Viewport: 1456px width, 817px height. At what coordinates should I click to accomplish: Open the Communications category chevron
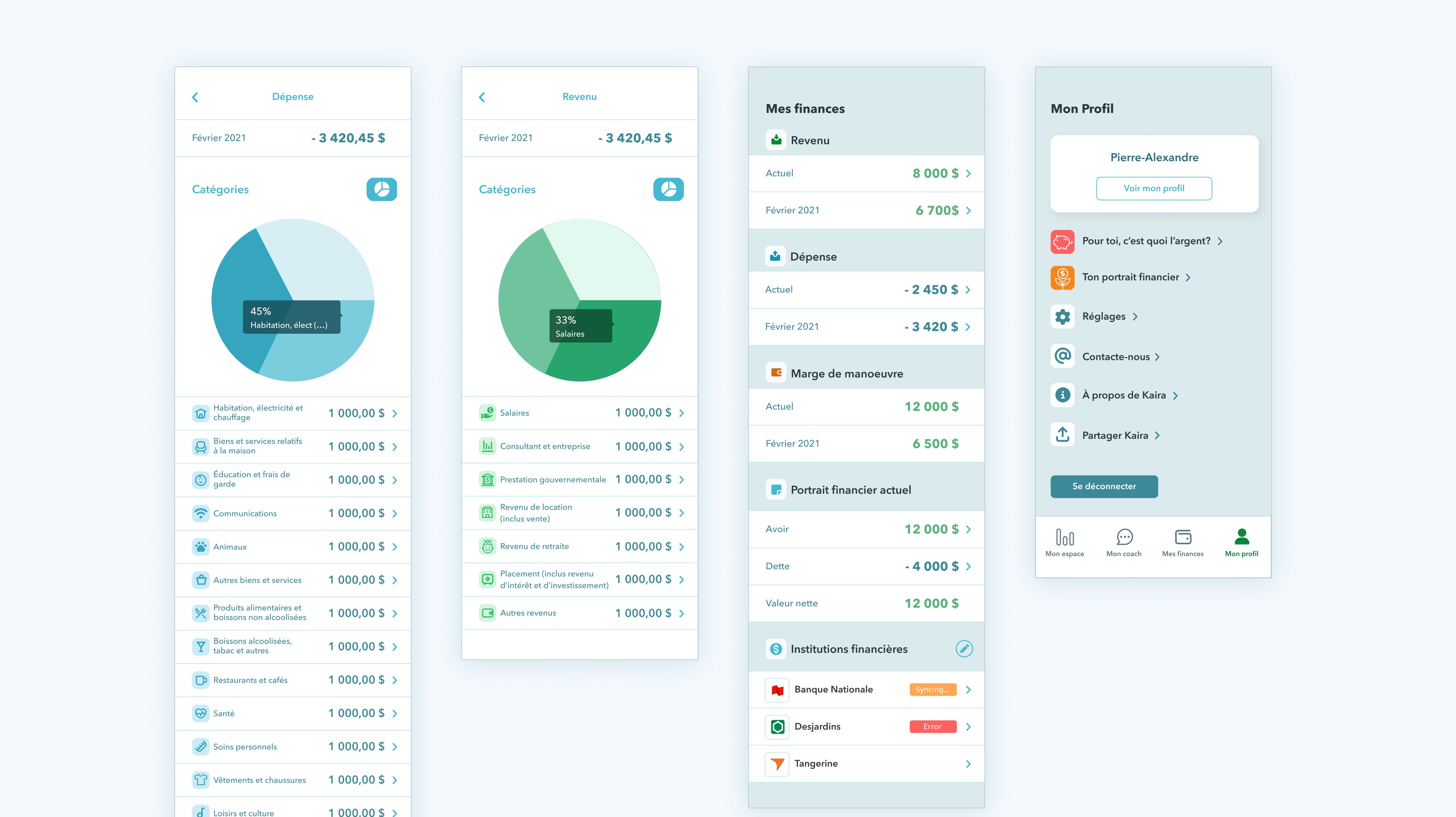(x=395, y=514)
